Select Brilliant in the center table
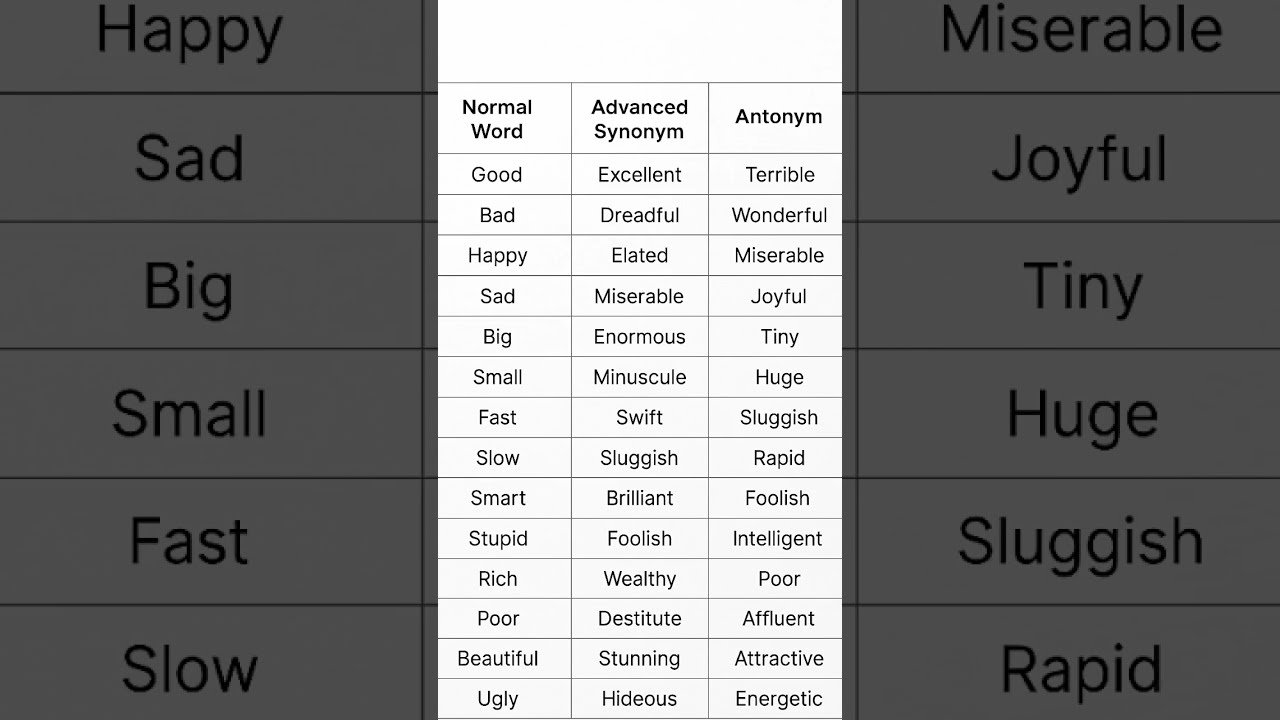Screen dimensions: 1280x720 coord(639,498)
